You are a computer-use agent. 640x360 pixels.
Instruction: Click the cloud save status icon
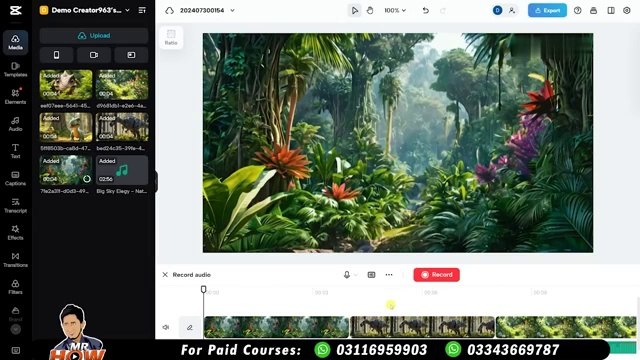point(169,11)
